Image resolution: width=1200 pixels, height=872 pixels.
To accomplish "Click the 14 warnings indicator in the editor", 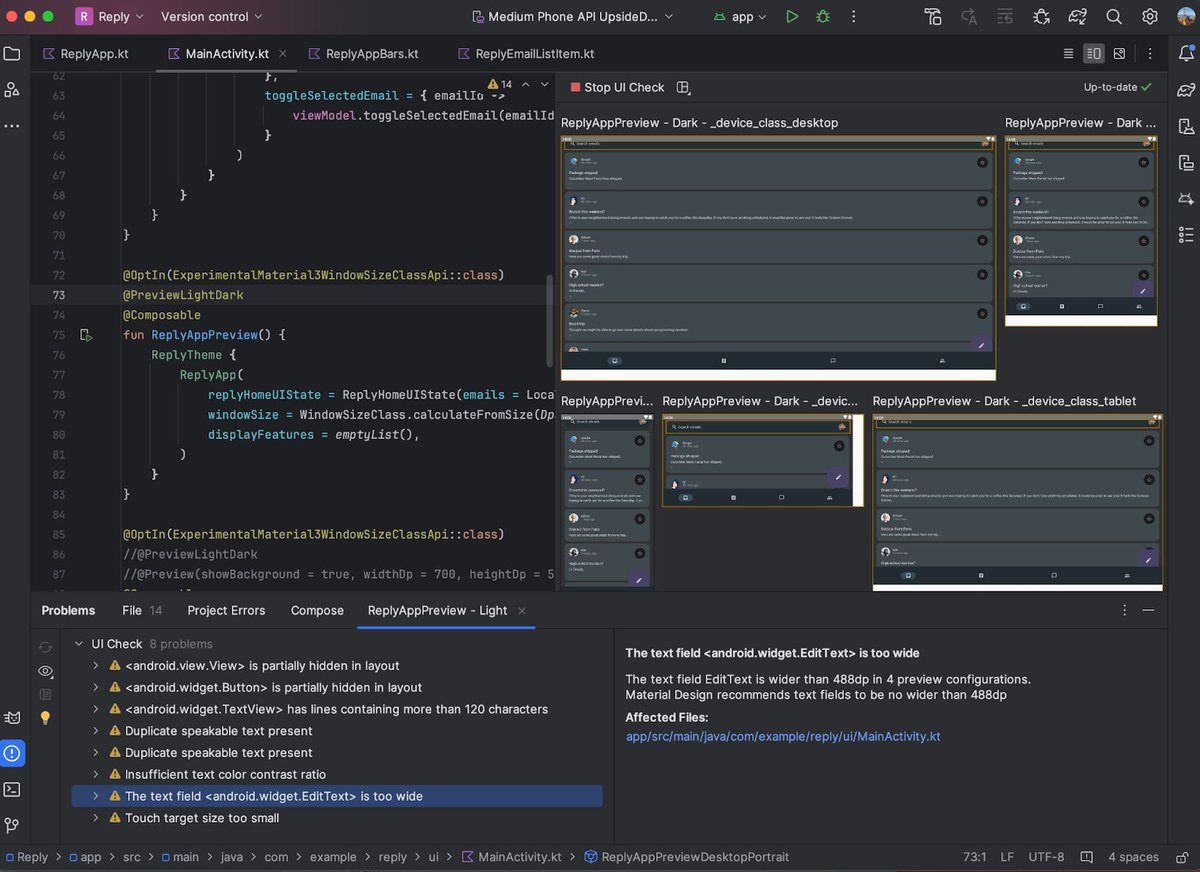I will click(x=500, y=85).
